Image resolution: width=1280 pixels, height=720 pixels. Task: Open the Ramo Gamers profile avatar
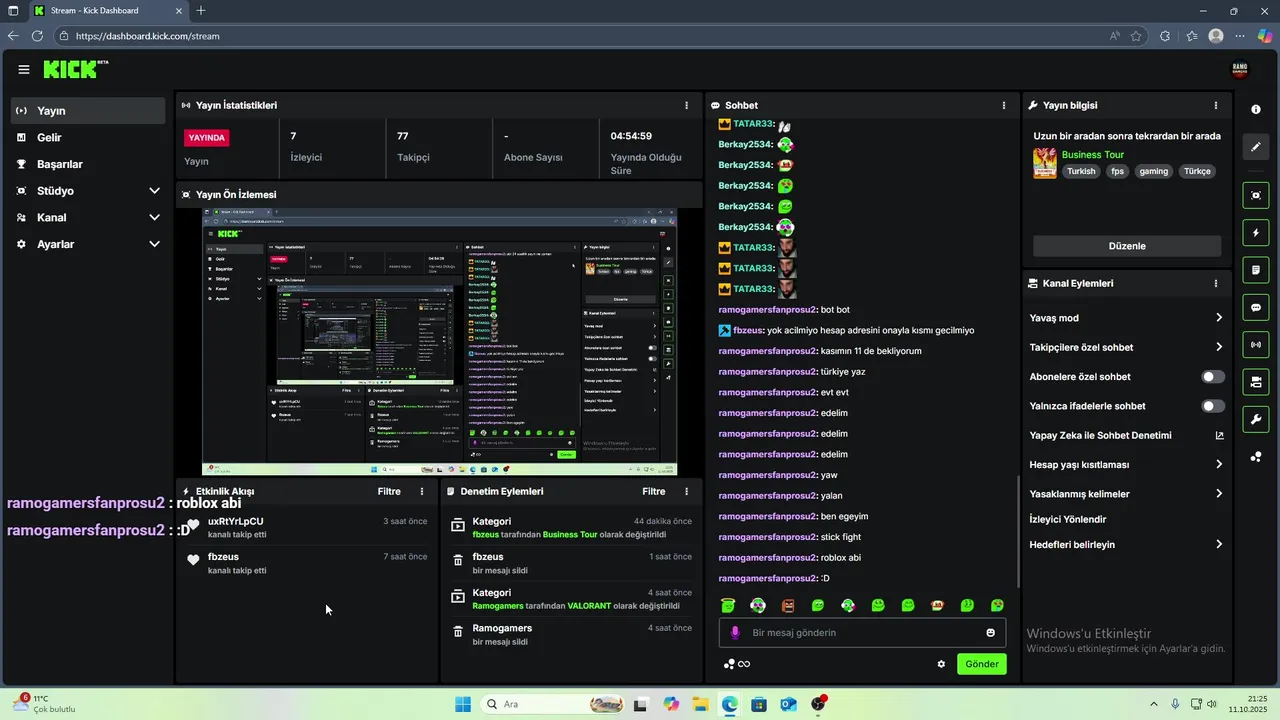[x=1239, y=69]
